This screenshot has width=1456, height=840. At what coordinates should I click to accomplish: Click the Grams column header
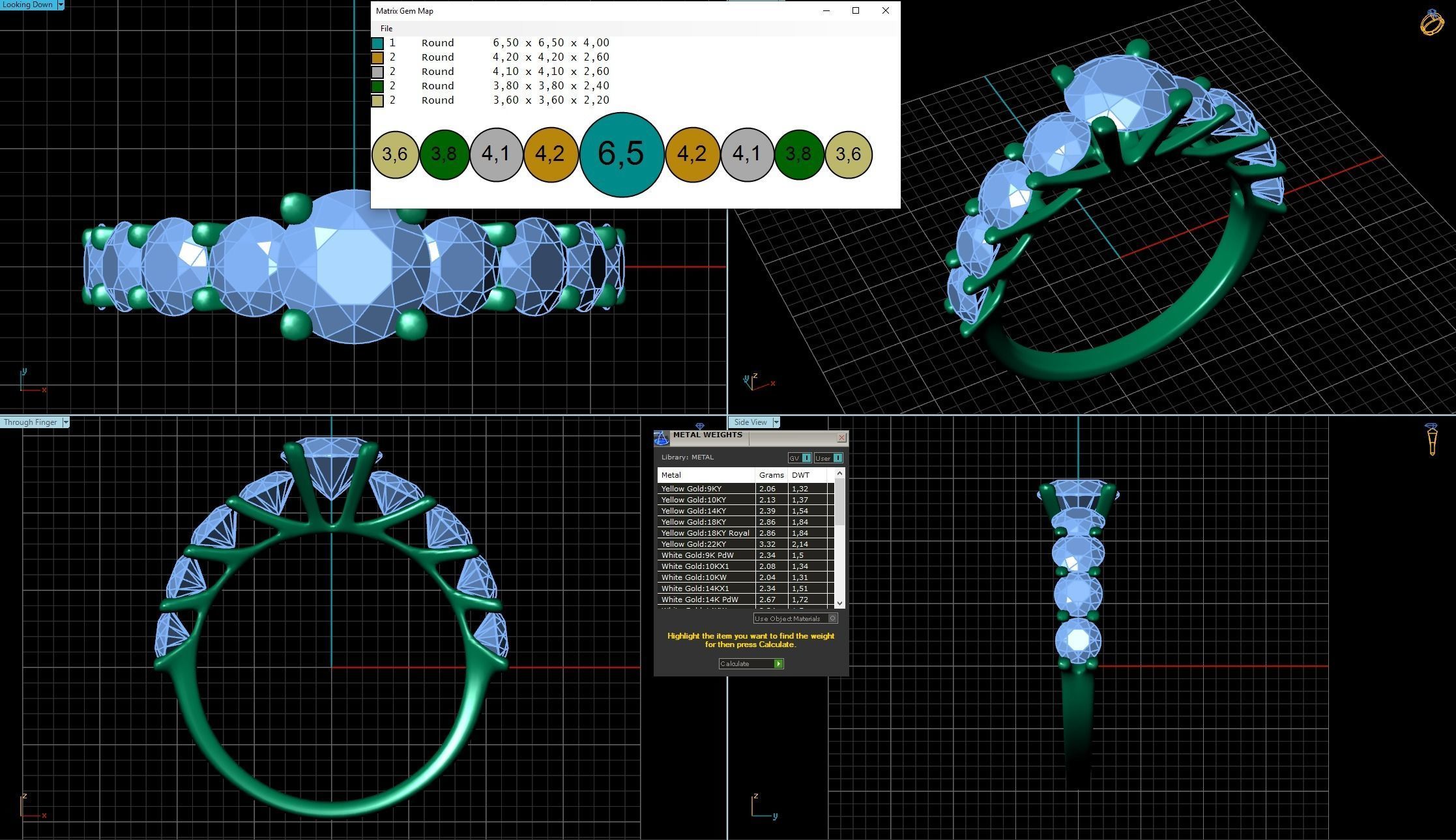coord(772,475)
